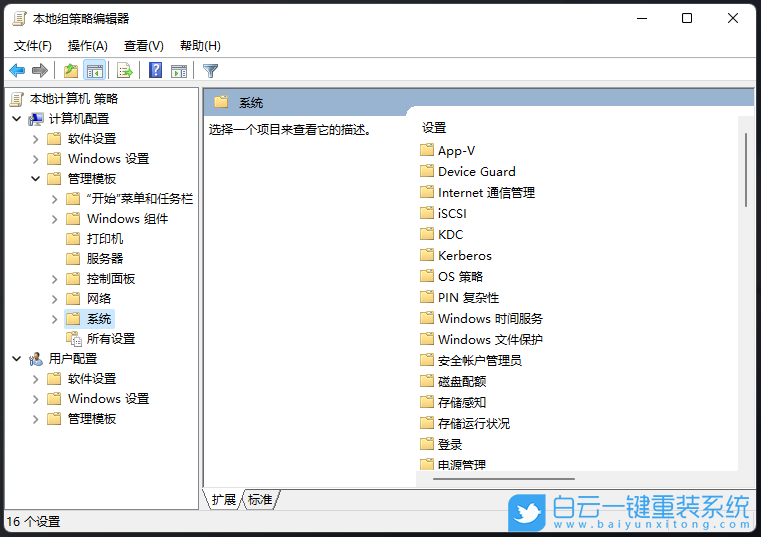This screenshot has width=761, height=537.
Task: Select 软件设置 under 用户配置
Action: click(x=92, y=379)
